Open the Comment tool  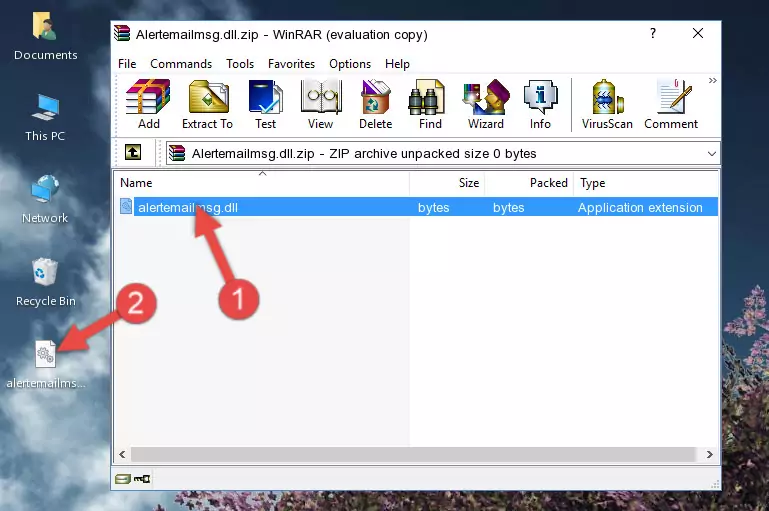click(x=671, y=104)
